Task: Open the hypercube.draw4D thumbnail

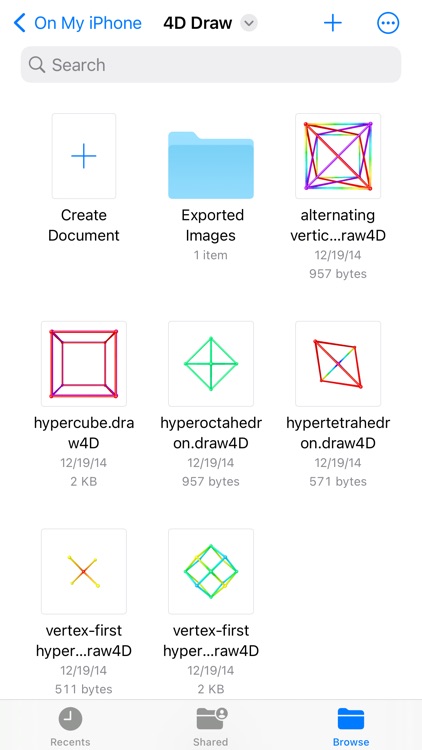Action: [x=84, y=364]
